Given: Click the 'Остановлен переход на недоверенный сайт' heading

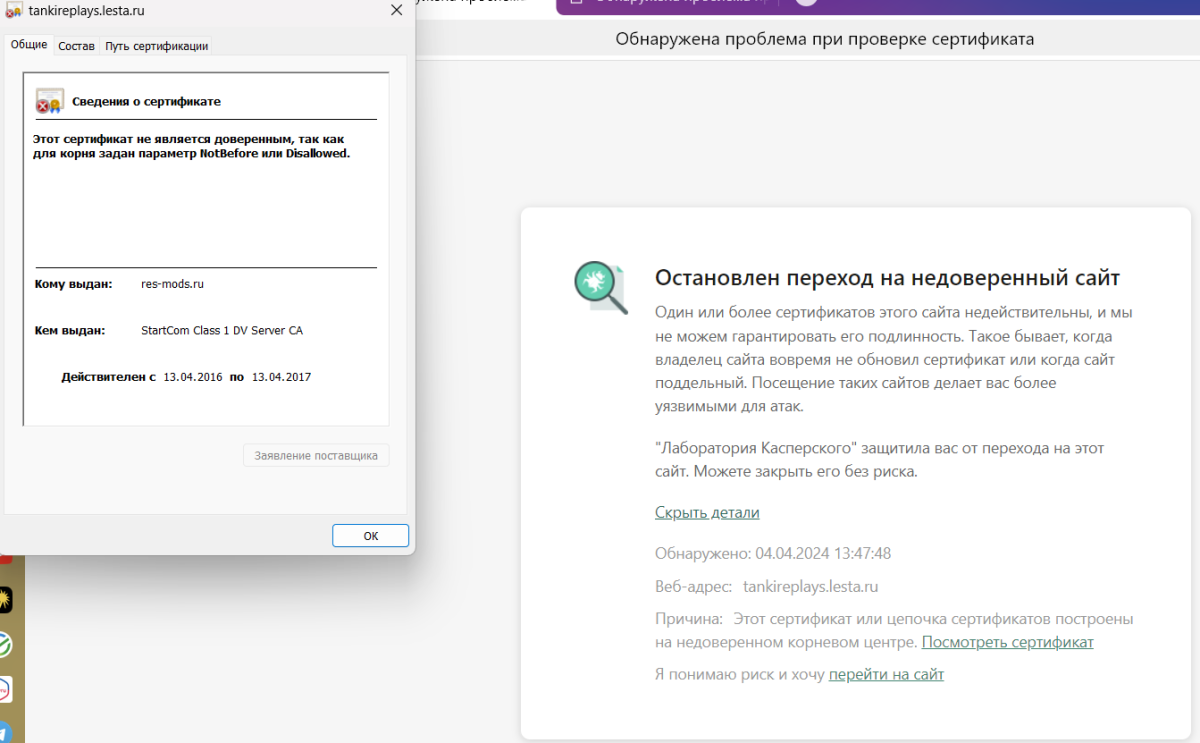Looking at the screenshot, I should tap(887, 277).
